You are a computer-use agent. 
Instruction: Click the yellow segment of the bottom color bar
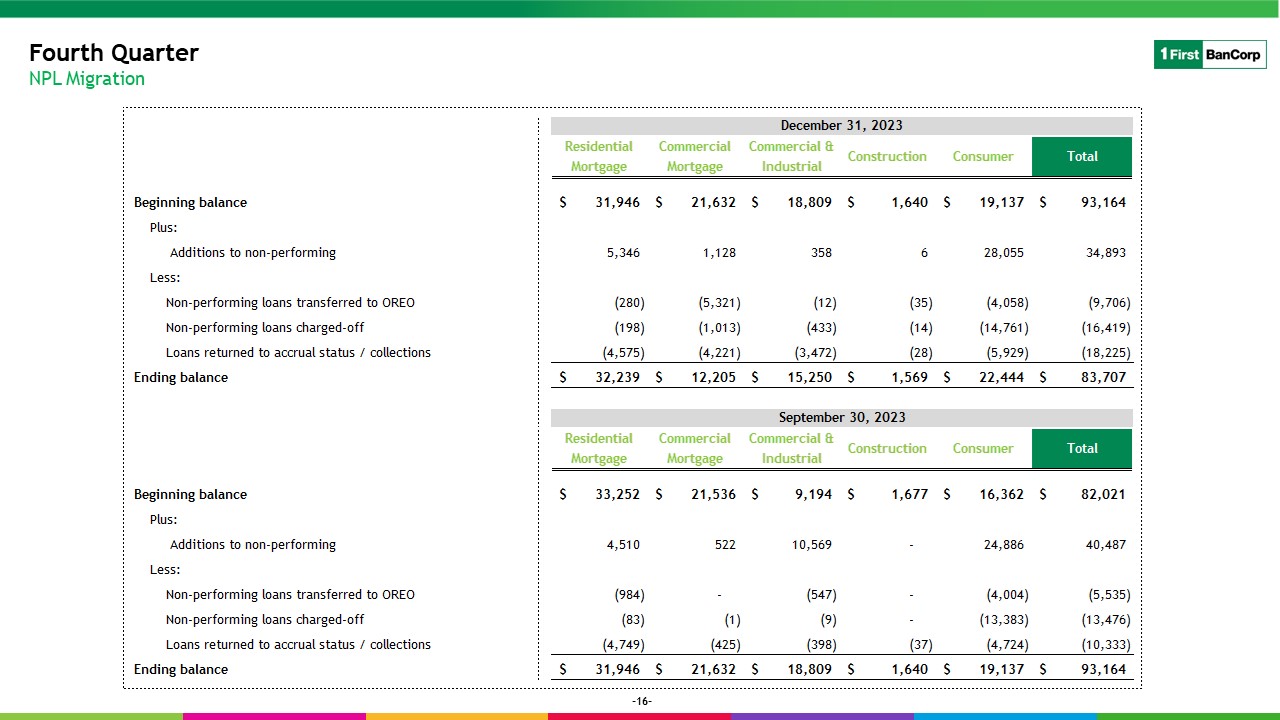[457, 716]
